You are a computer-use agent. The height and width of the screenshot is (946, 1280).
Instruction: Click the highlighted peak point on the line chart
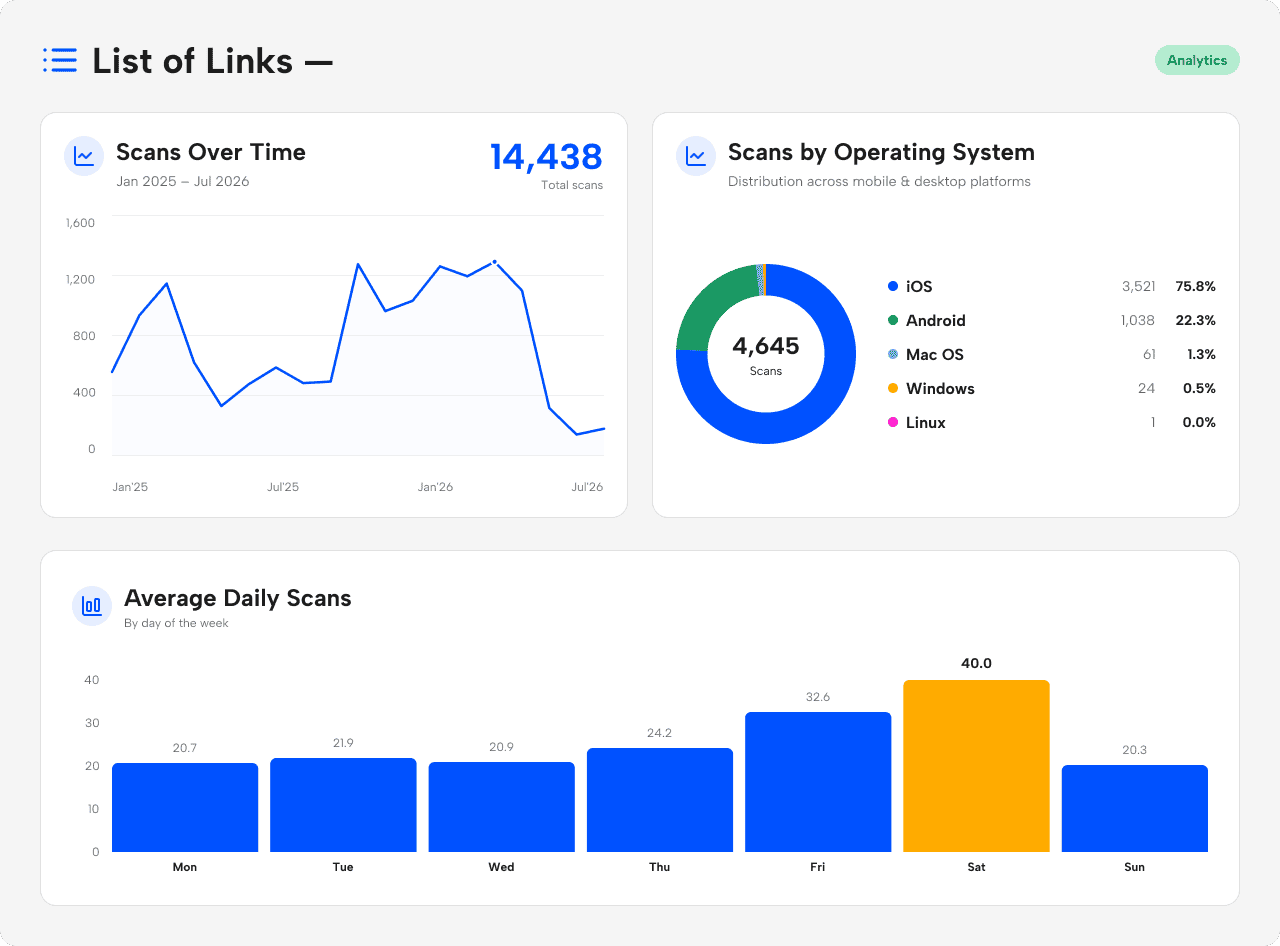coord(494,262)
